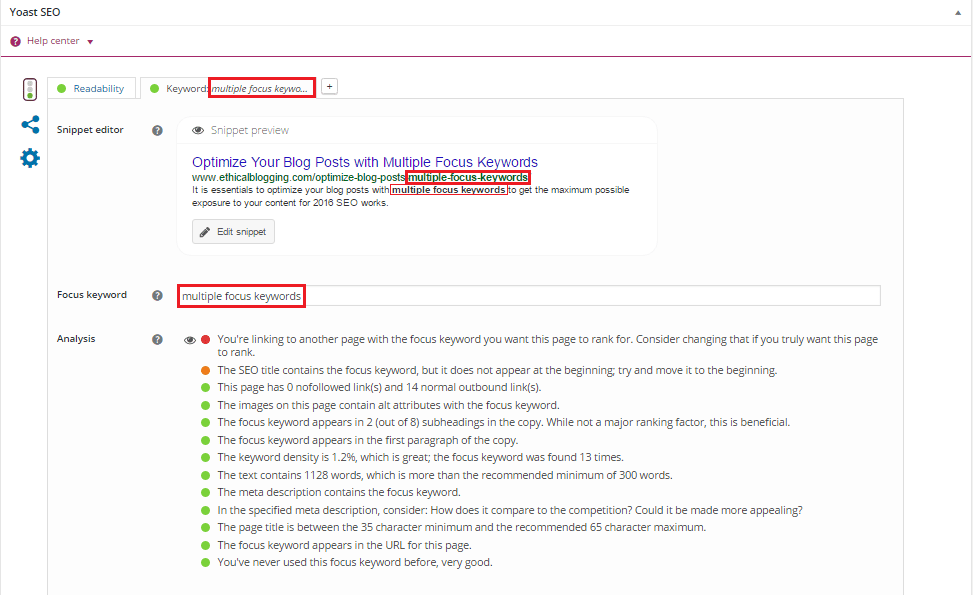Screen dimensions: 973x595
Task: Click inside the Focus keyword input field
Action: point(400,295)
